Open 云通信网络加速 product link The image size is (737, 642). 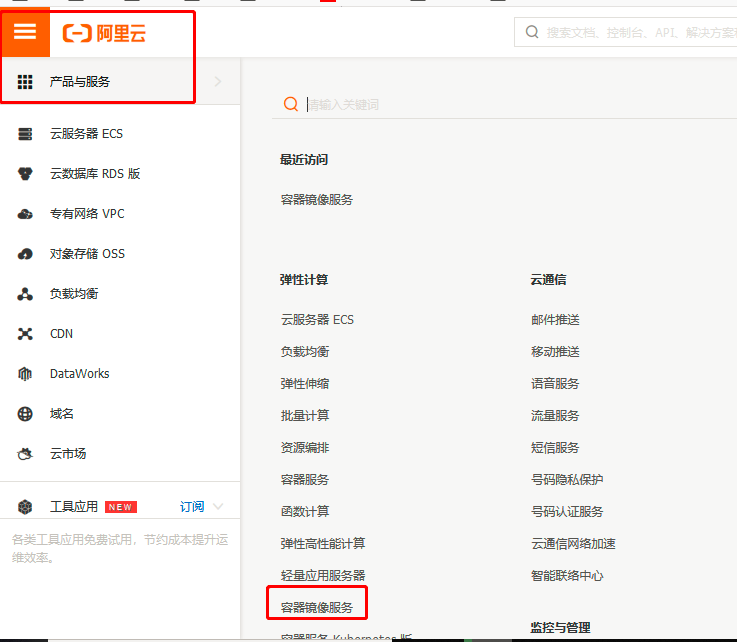pyautogui.click(x=573, y=544)
